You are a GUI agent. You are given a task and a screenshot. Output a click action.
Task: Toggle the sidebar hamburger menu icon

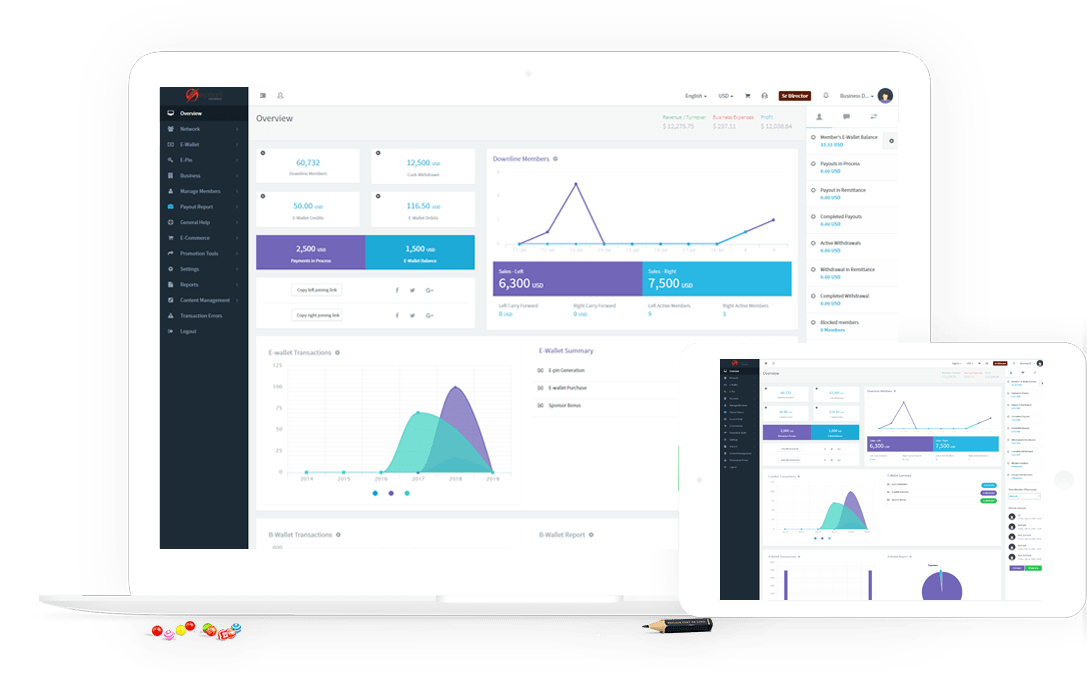point(263,96)
